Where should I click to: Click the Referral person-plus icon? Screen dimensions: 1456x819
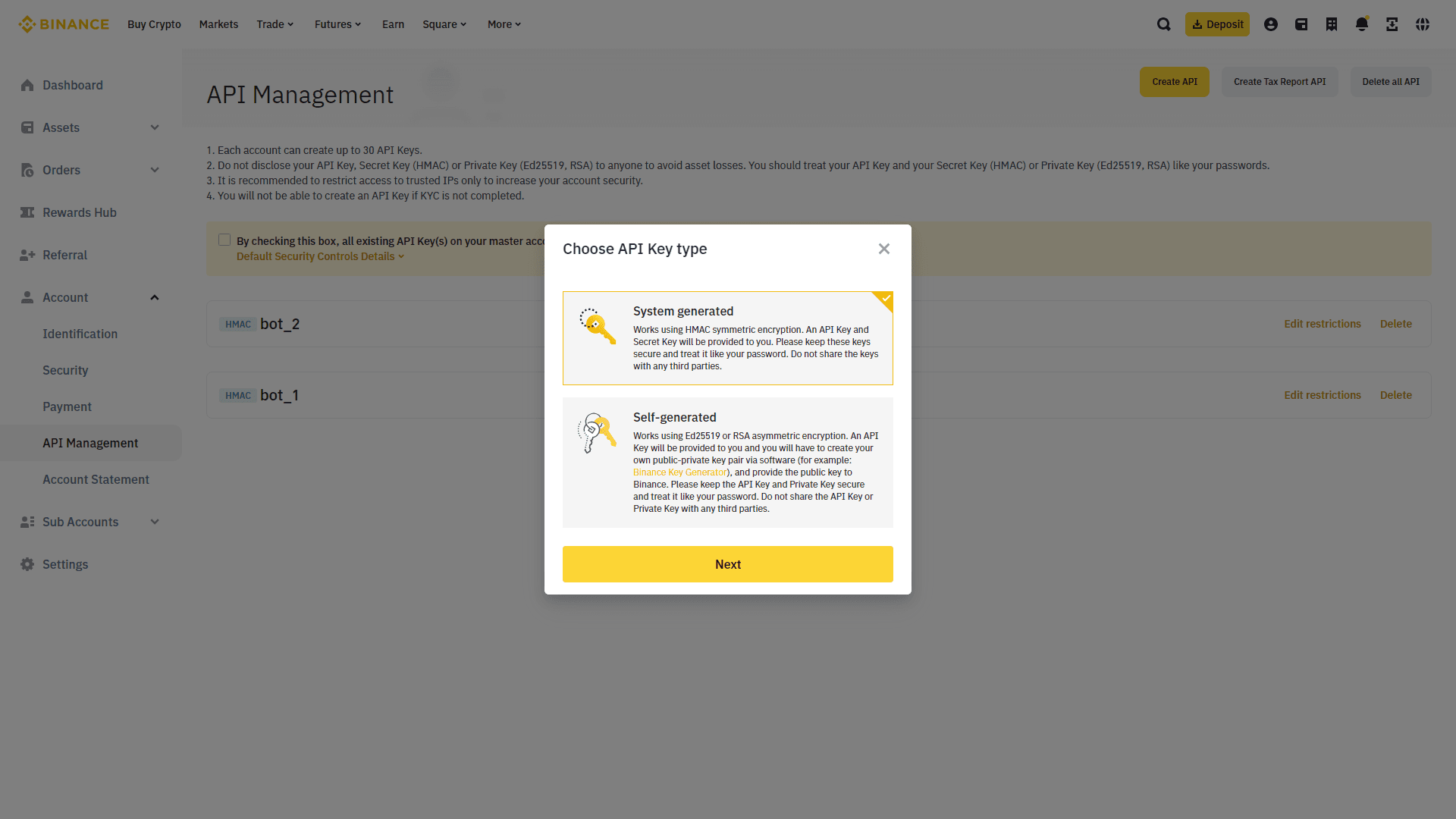[x=27, y=255]
